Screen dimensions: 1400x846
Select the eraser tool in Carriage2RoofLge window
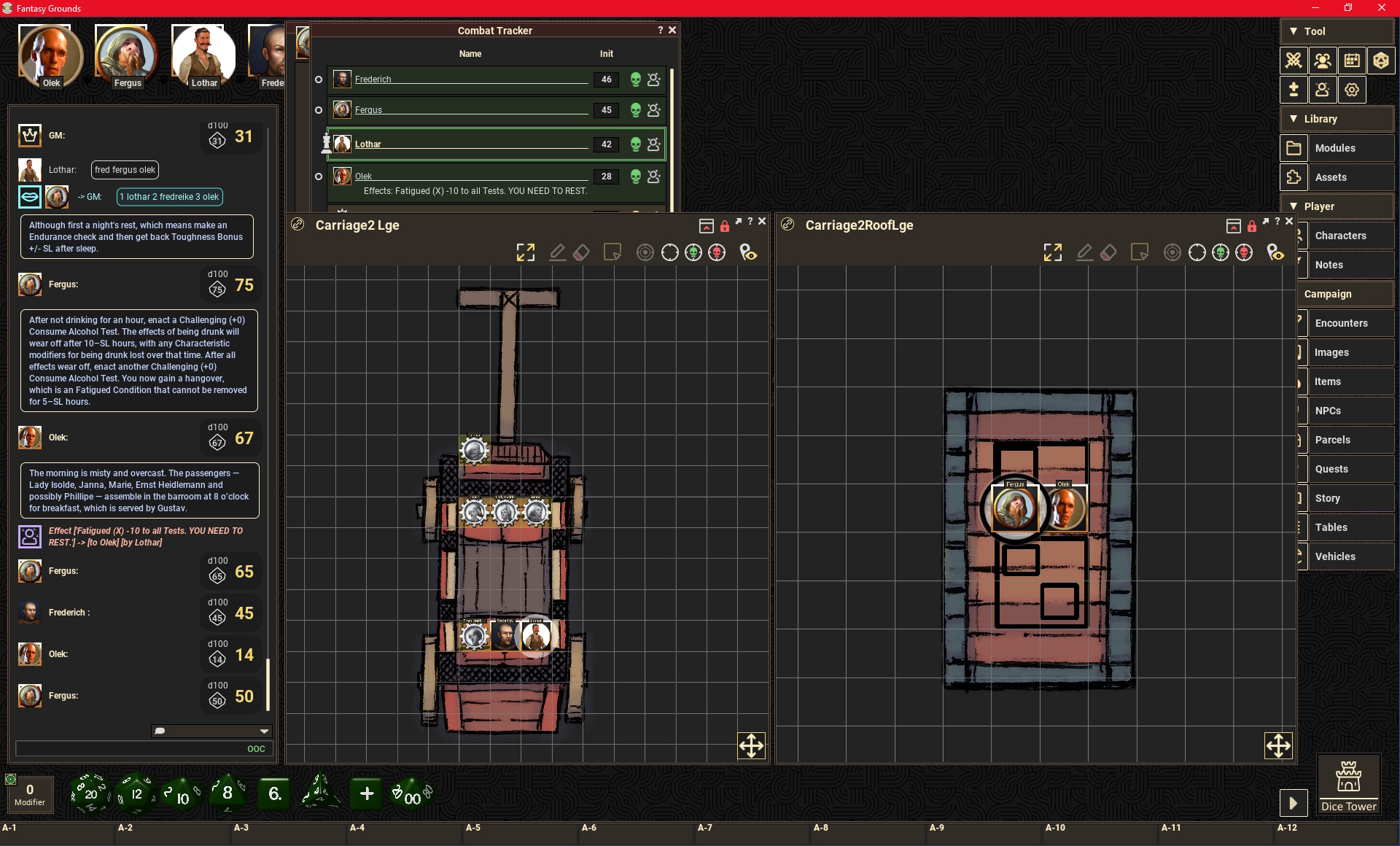(1108, 252)
